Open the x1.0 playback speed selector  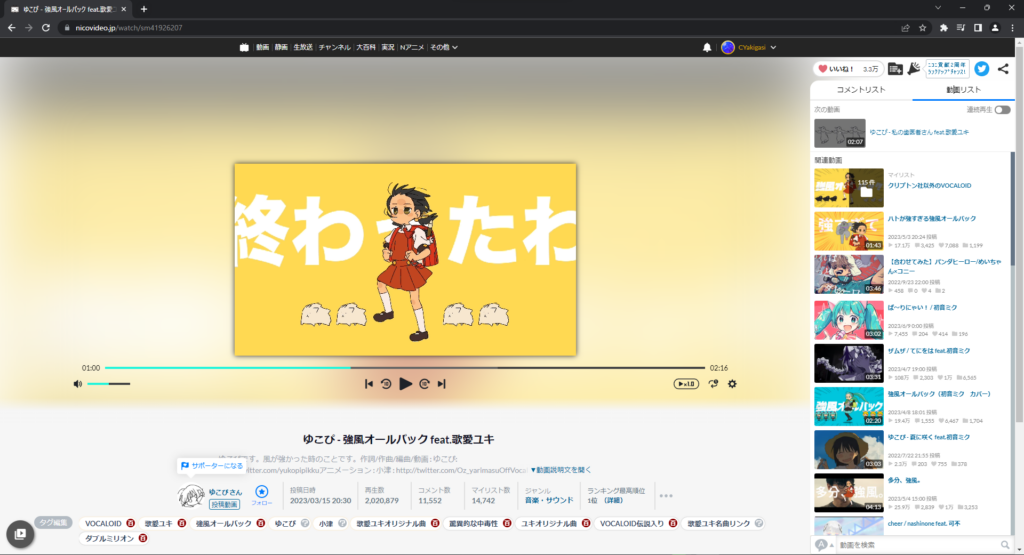[x=686, y=384]
